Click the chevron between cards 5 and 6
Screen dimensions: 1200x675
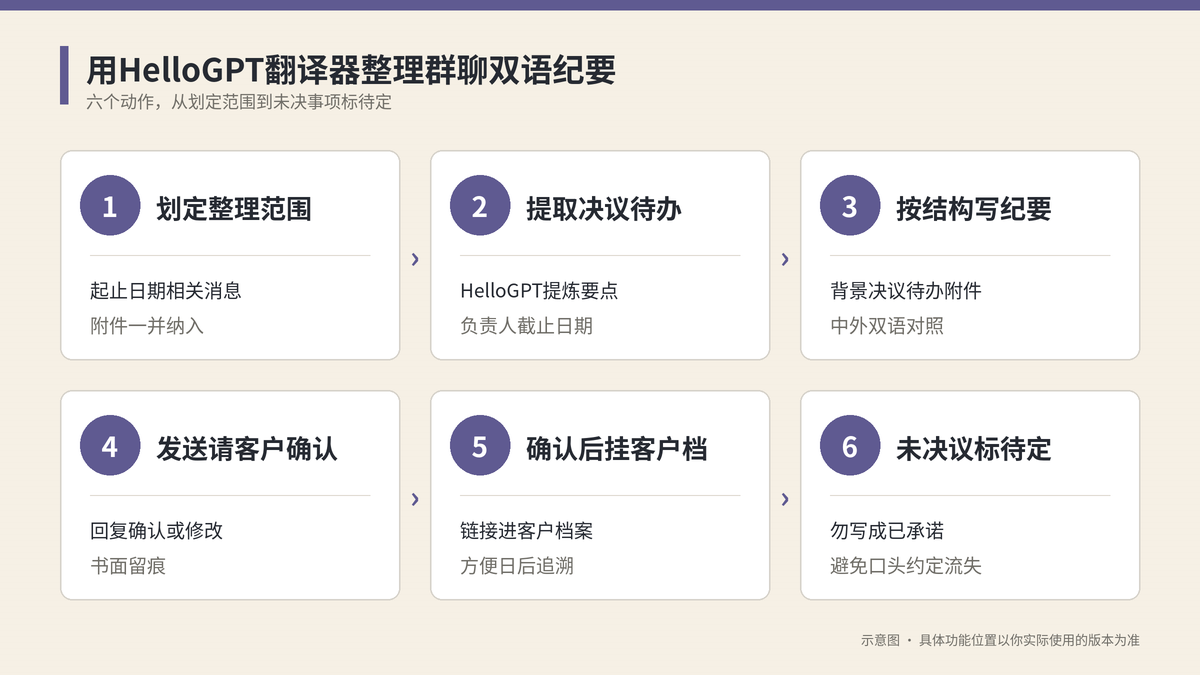tap(785, 500)
